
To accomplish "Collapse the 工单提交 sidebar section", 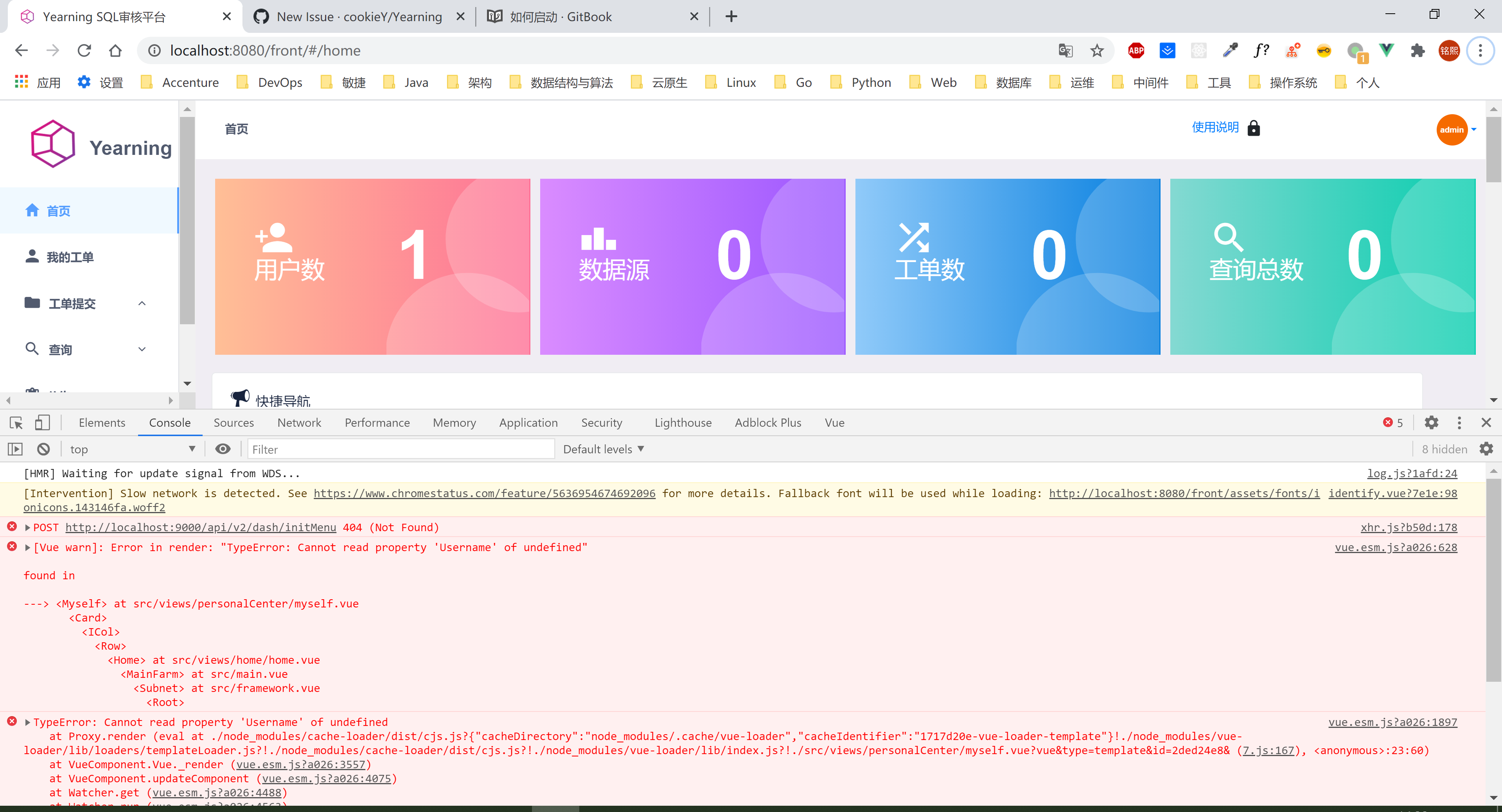I will [x=142, y=303].
